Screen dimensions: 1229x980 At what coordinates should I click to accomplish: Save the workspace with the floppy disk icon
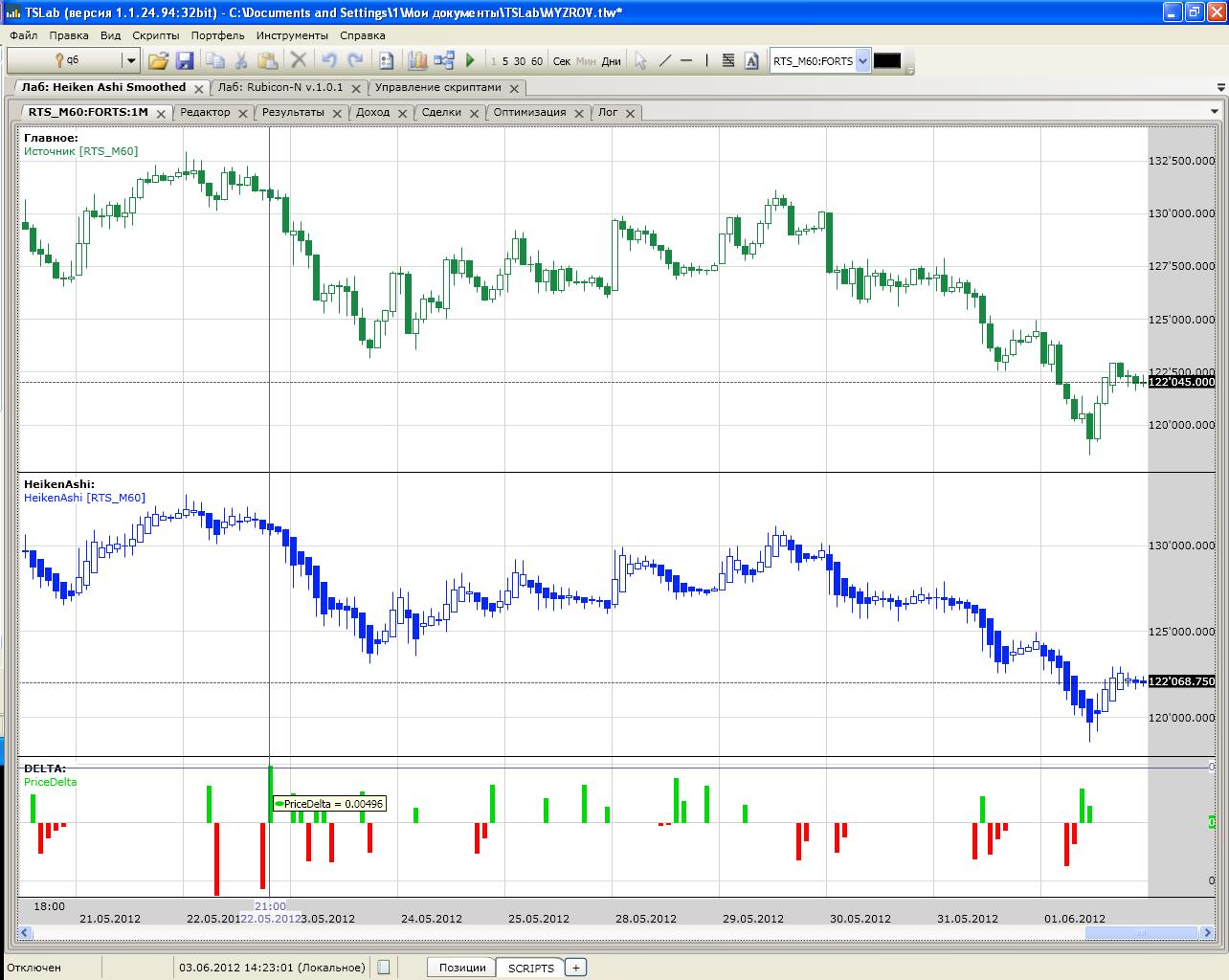185,61
